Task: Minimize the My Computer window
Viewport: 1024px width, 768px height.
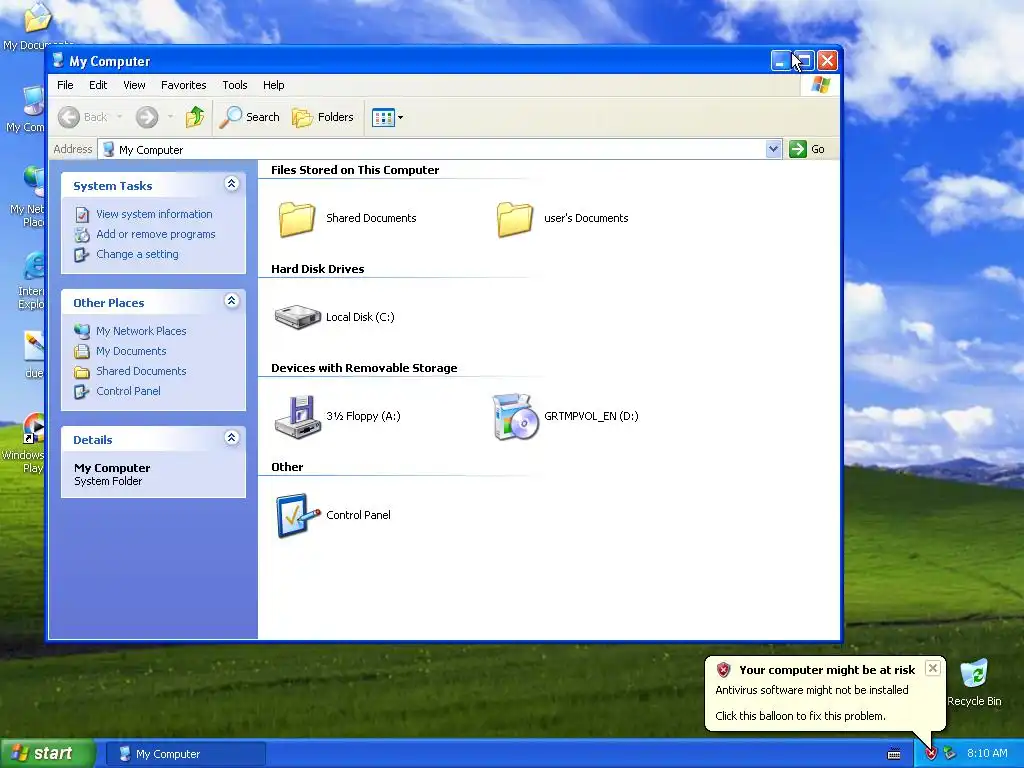Action: point(780,61)
